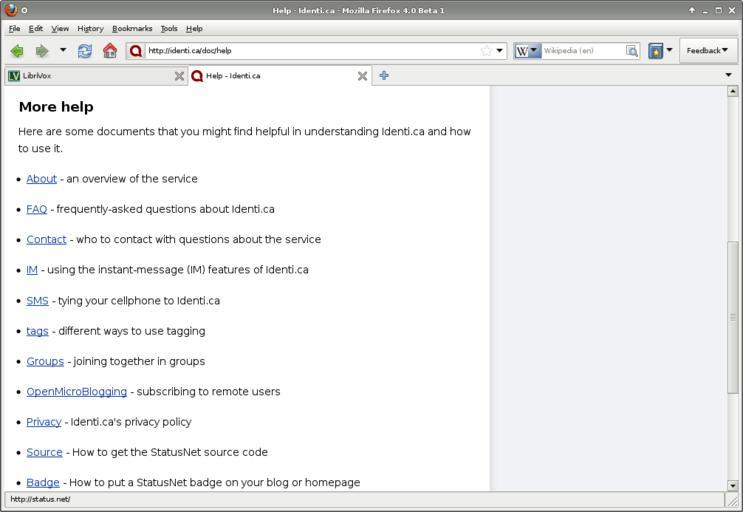Click in the Wikipedia search field
Screen dimensions: 743x512
(582, 51)
